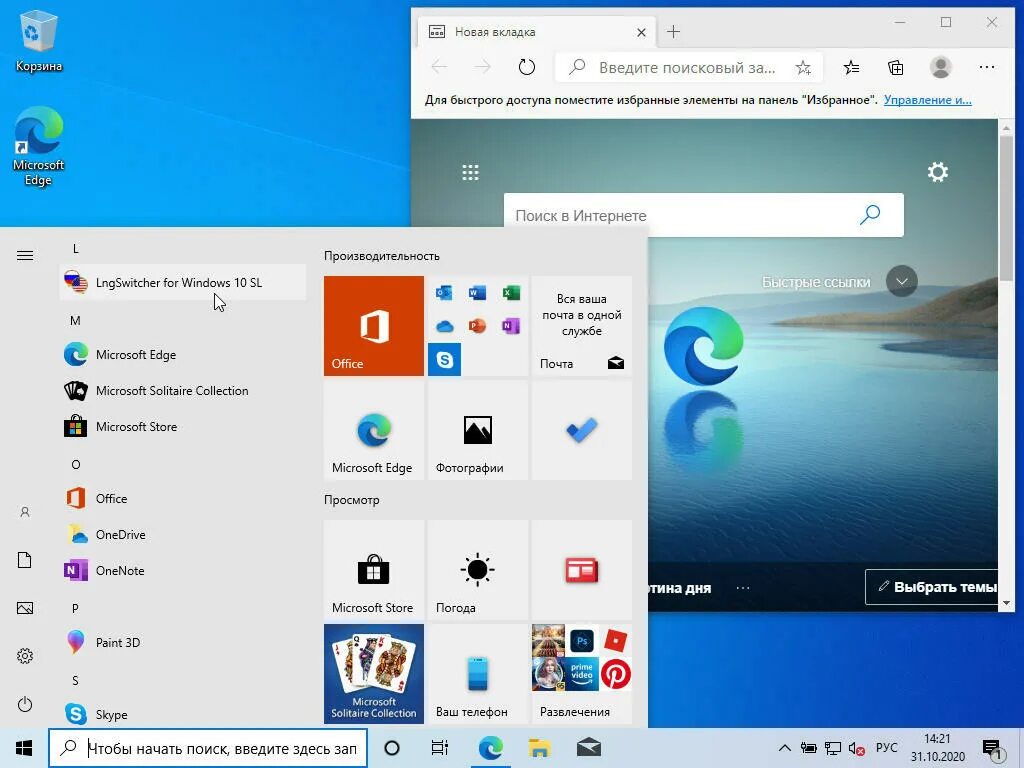This screenshot has width=1024, height=768.
Task: Open the Microsoft Edge tile
Action: (374, 431)
